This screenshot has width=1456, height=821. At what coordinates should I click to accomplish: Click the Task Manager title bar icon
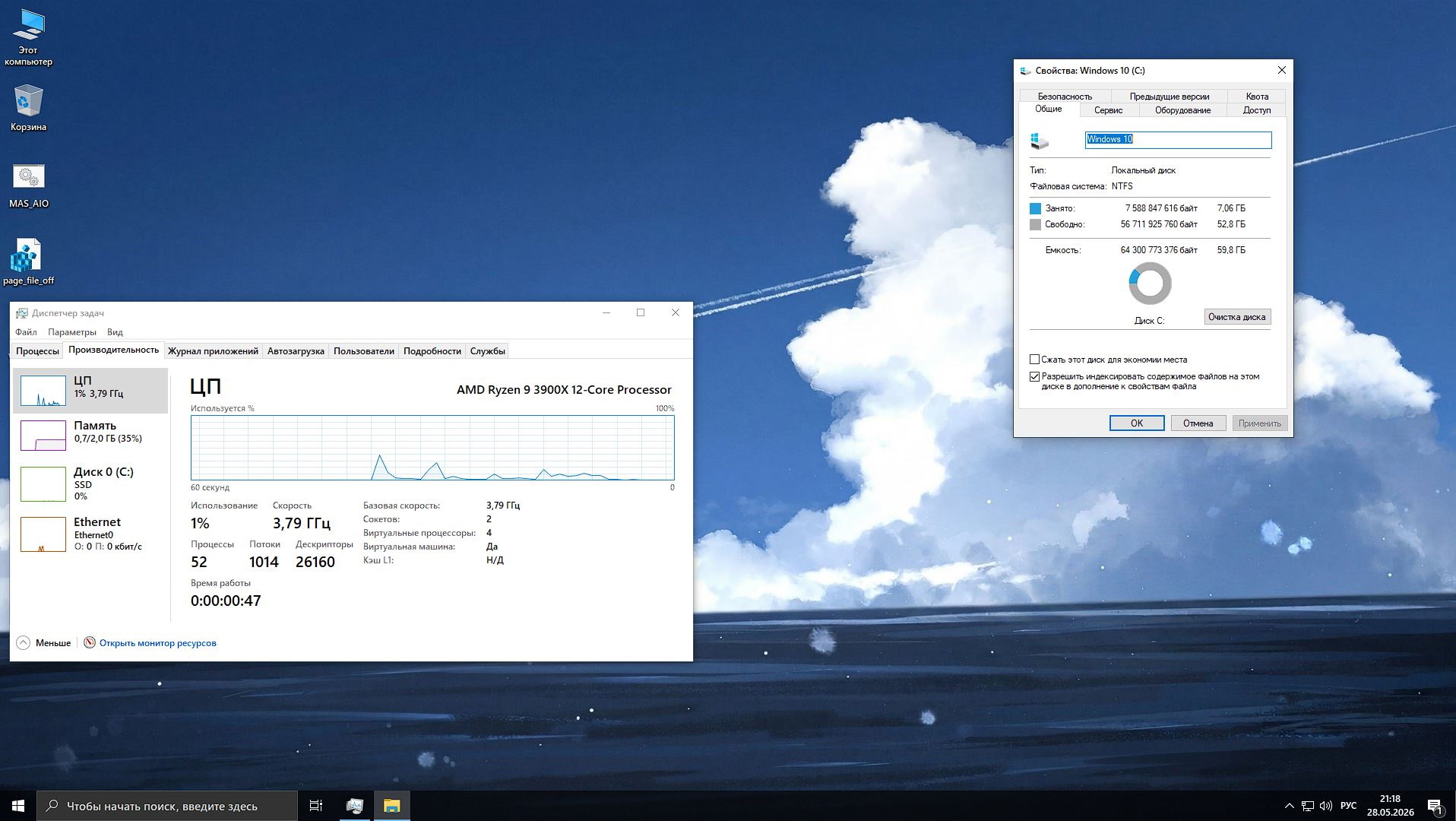[x=22, y=313]
